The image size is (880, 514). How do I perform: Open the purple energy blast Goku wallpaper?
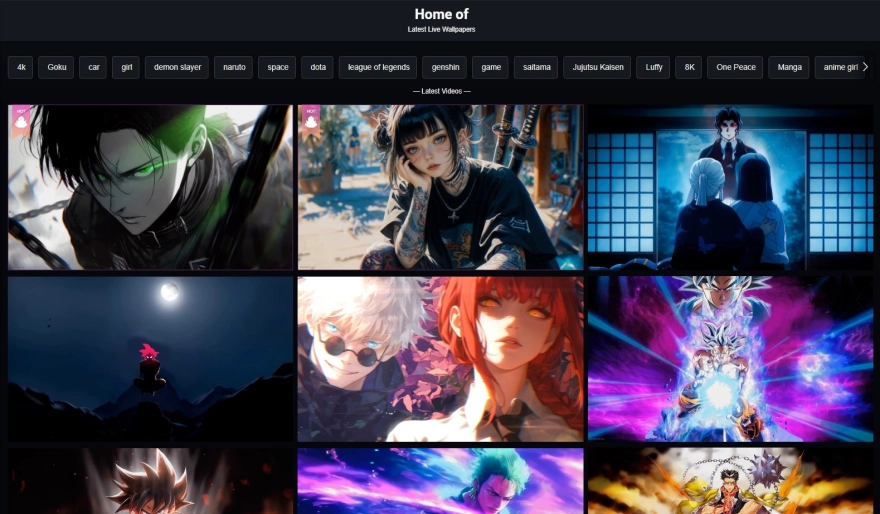(x=730, y=359)
